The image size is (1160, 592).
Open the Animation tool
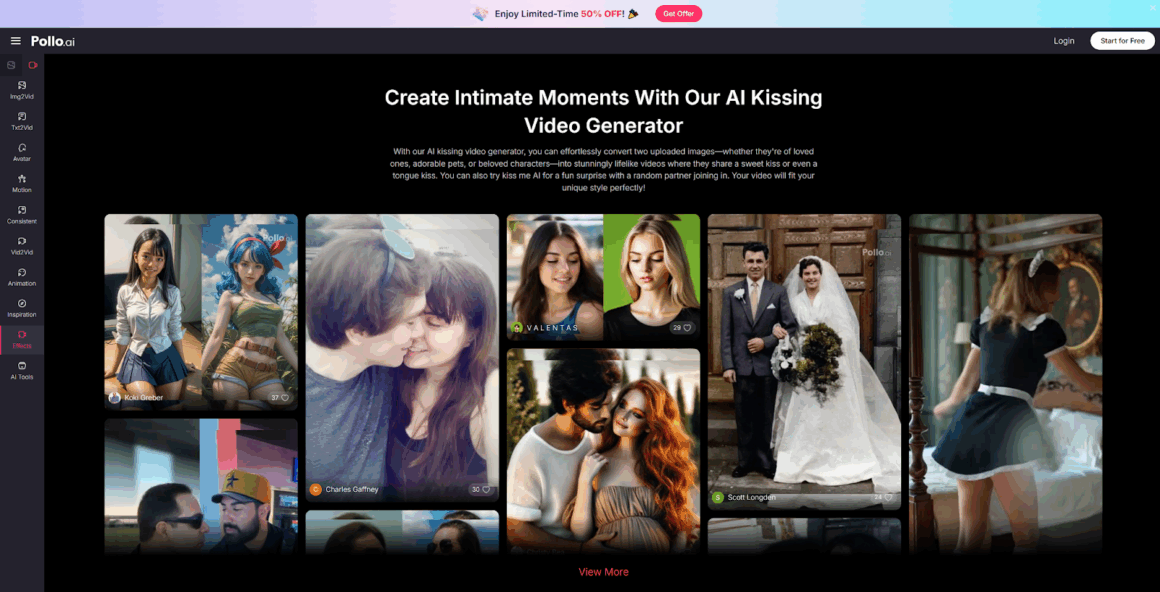pyautogui.click(x=22, y=276)
